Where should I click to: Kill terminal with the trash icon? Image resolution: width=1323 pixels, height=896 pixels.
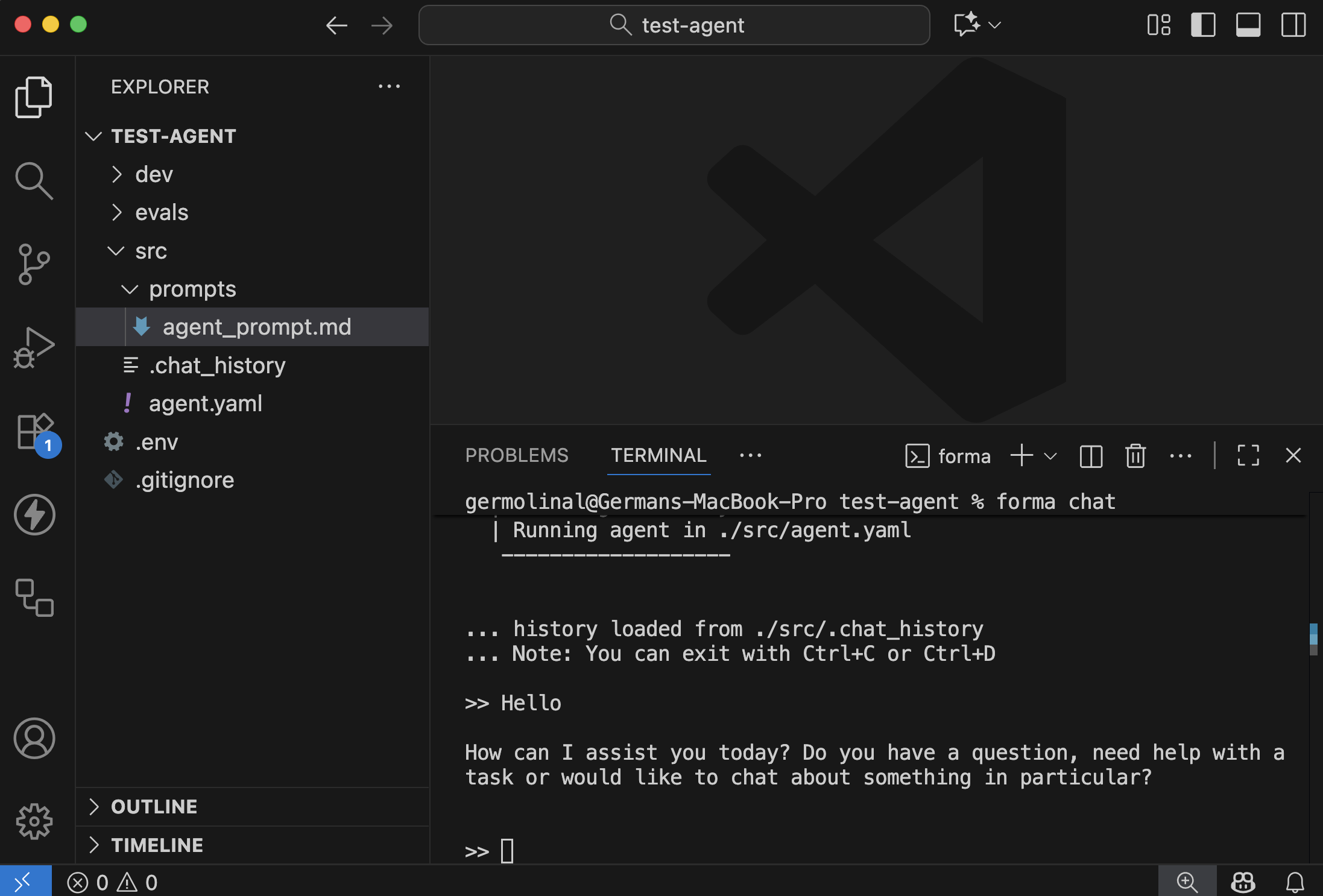click(x=1135, y=456)
